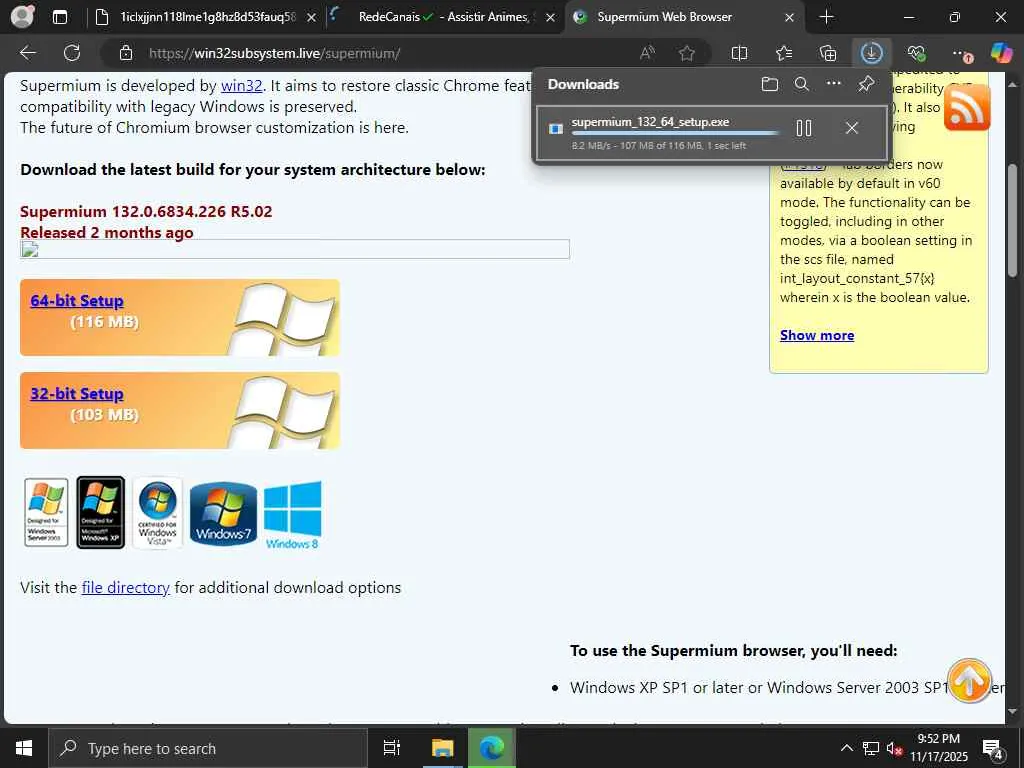Search downloads in the Downloads panel
Viewport: 1024px width, 768px height.
[801, 84]
